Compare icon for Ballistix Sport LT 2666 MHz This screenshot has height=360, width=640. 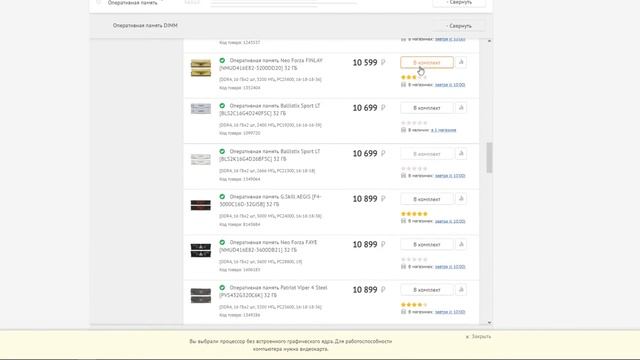pyautogui.click(x=461, y=154)
